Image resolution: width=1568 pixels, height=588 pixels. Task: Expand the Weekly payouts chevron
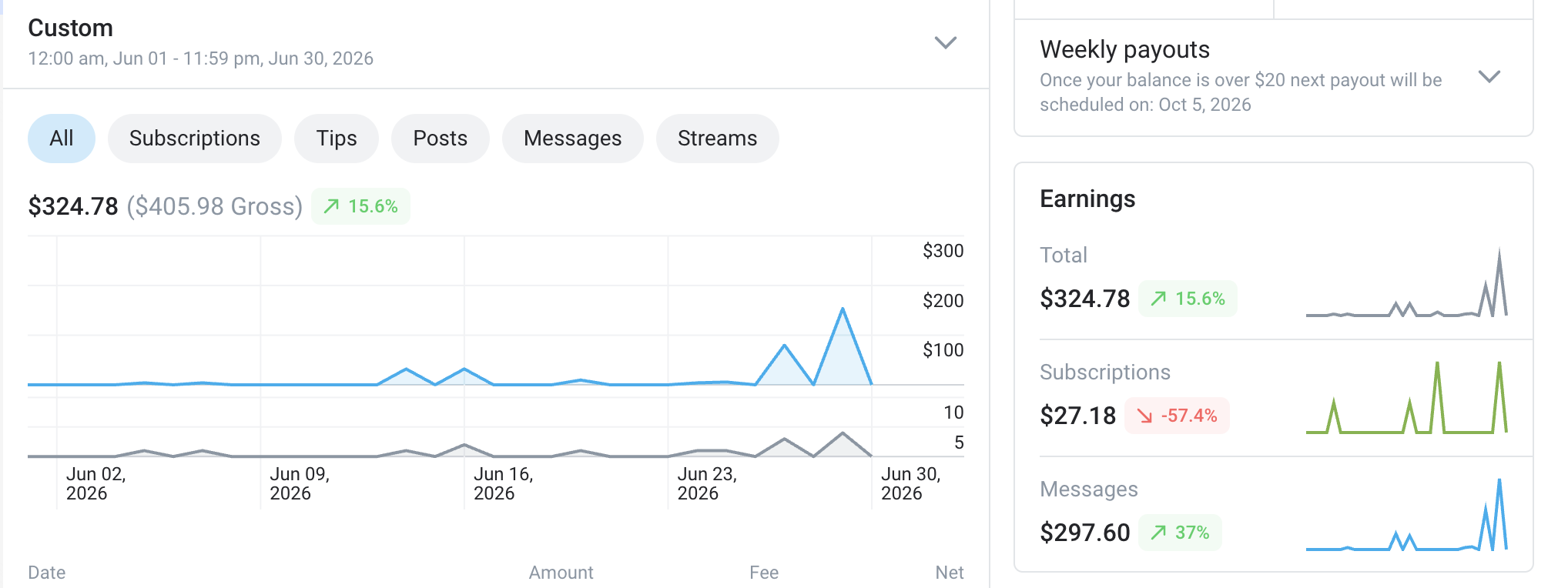click(1489, 76)
